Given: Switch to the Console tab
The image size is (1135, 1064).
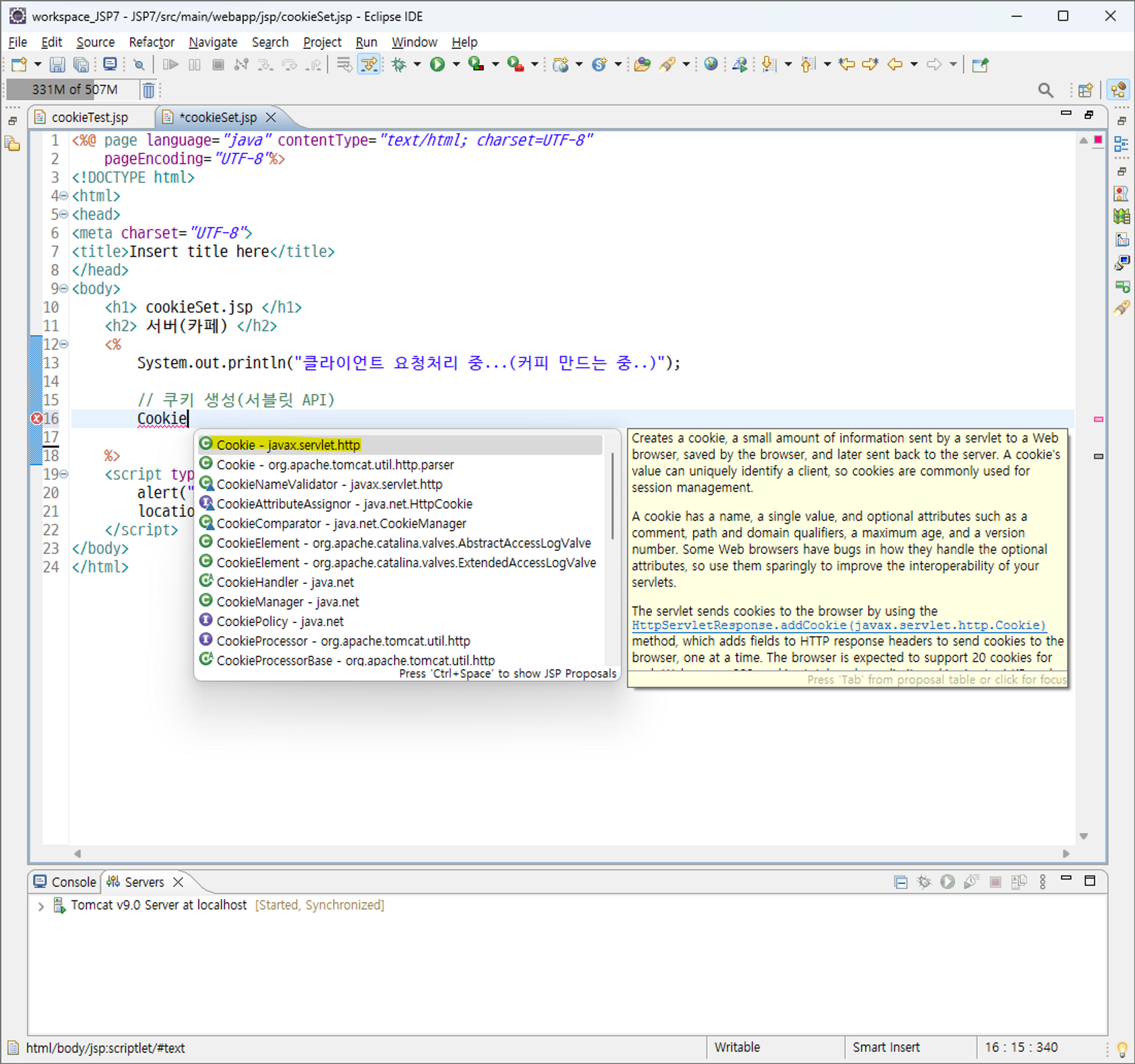Looking at the screenshot, I should 65,882.
